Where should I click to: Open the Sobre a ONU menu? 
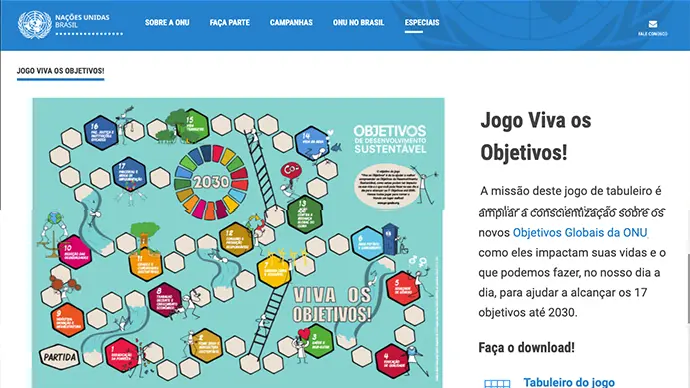pyautogui.click(x=167, y=22)
